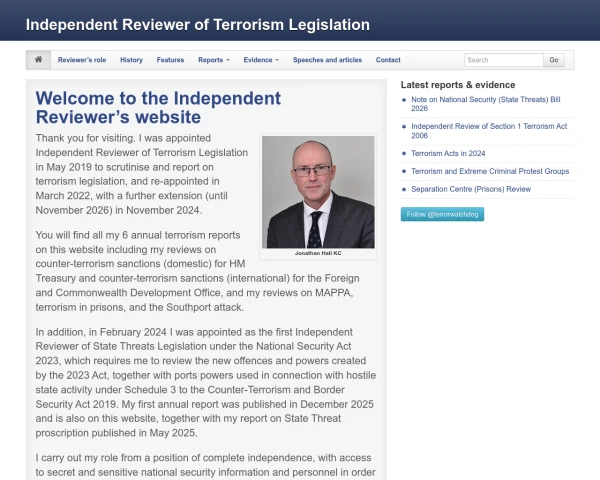The image size is (600, 480).
Task: Open Speeches and articles page
Action: click(x=327, y=60)
